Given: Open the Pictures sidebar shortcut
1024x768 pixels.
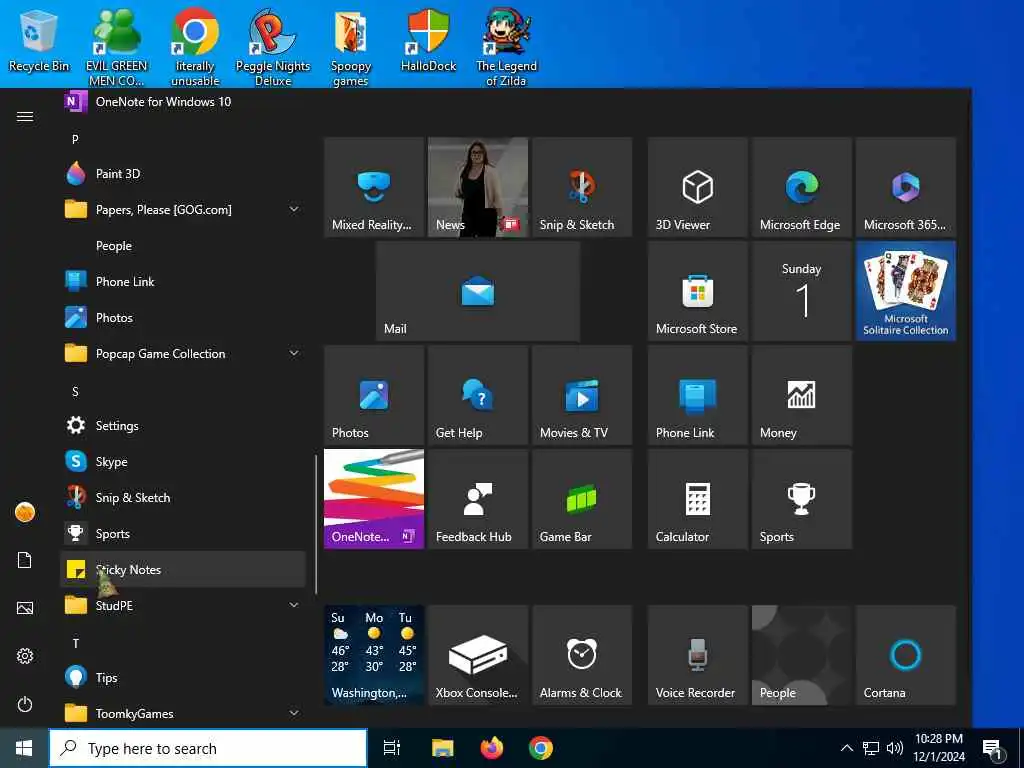Looking at the screenshot, I should click(x=25, y=608).
